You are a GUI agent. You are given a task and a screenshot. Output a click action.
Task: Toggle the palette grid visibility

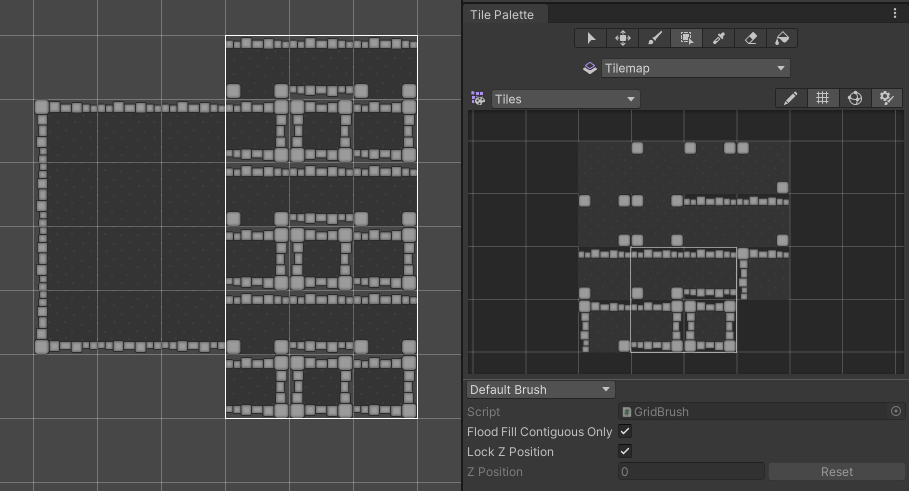point(822,98)
